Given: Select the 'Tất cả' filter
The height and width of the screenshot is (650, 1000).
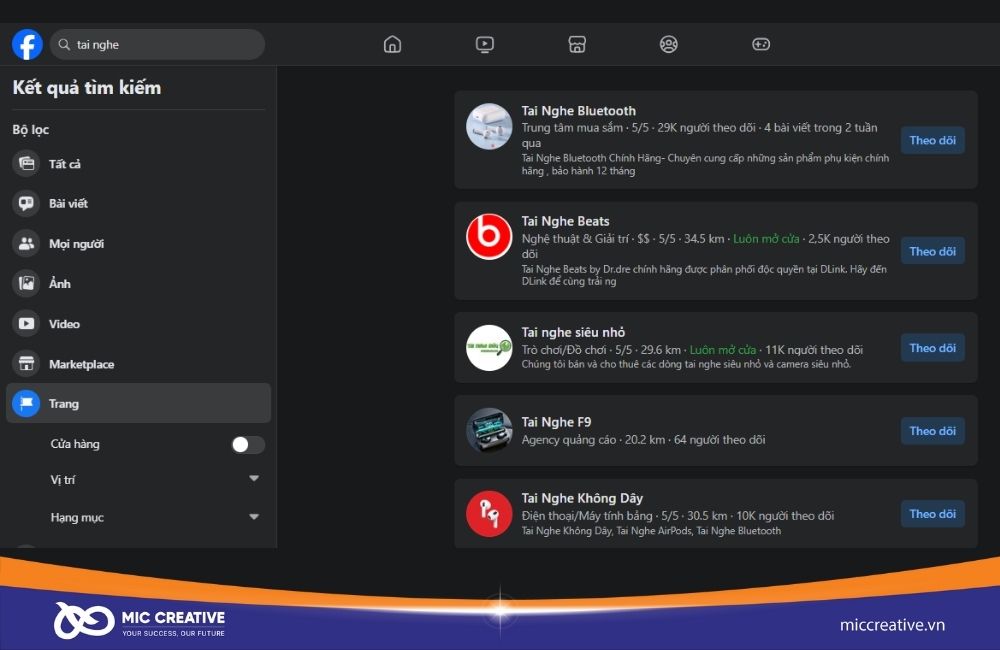Looking at the screenshot, I should click(x=138, y=164).
